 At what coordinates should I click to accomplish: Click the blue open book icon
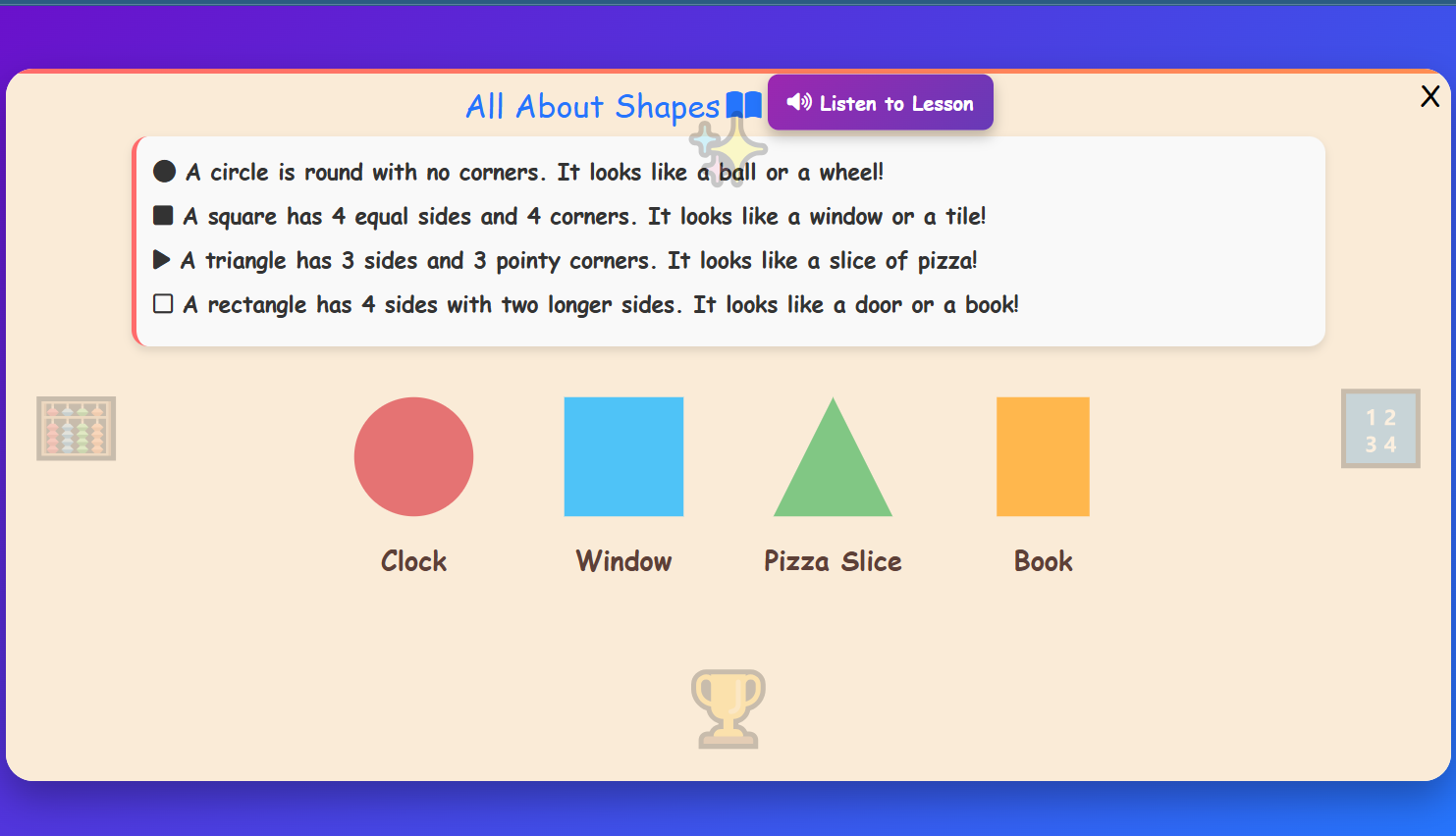coord(743,105)
